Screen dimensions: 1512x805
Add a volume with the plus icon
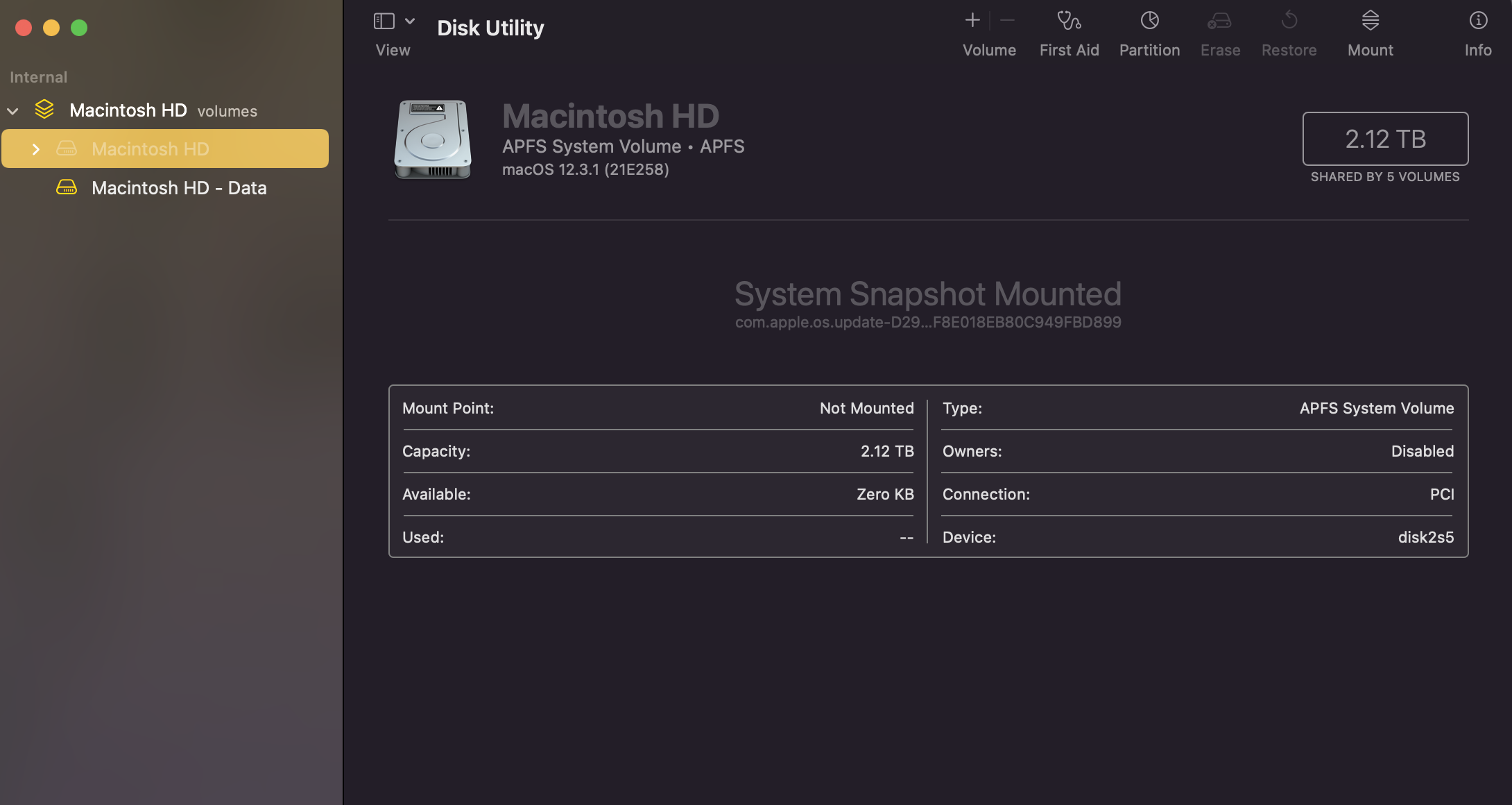972,21
